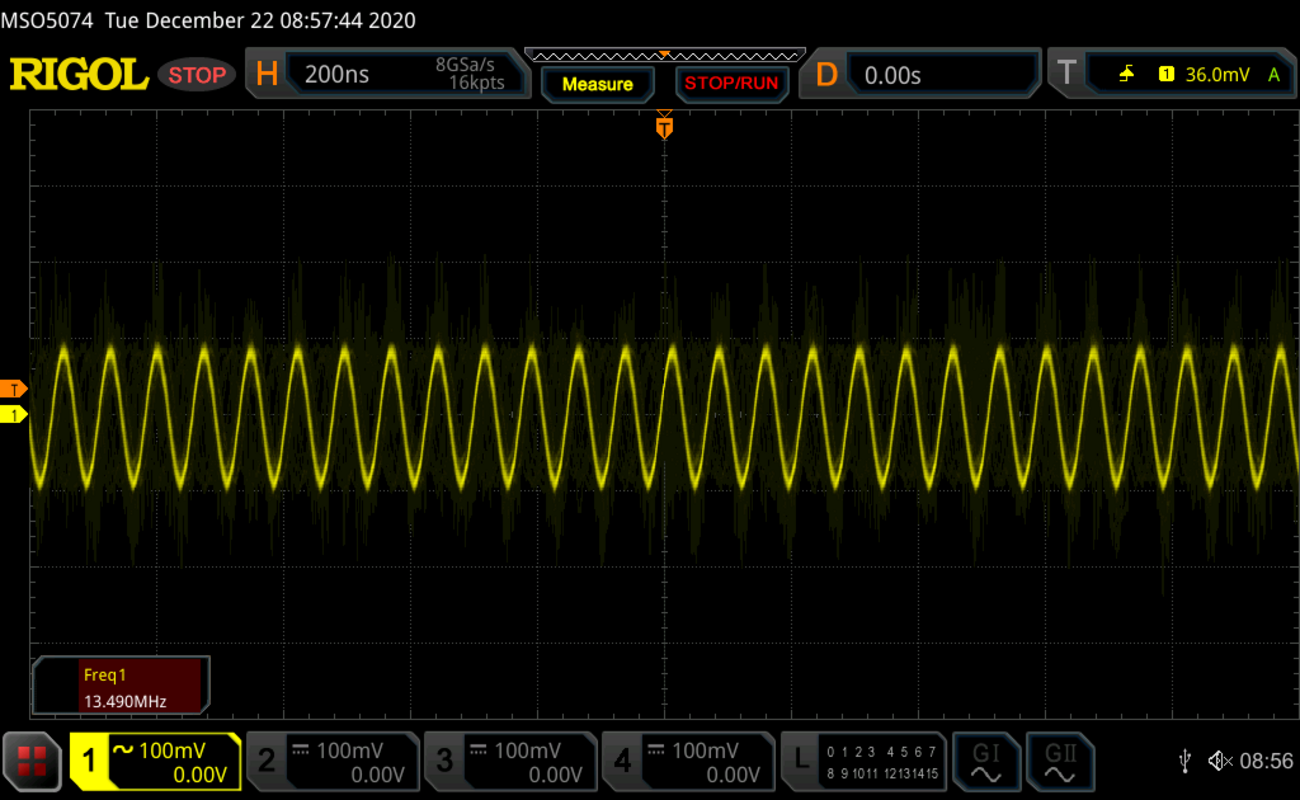Click the orange trigger position marker at top
1300x800 pixels.
[664, 127]
